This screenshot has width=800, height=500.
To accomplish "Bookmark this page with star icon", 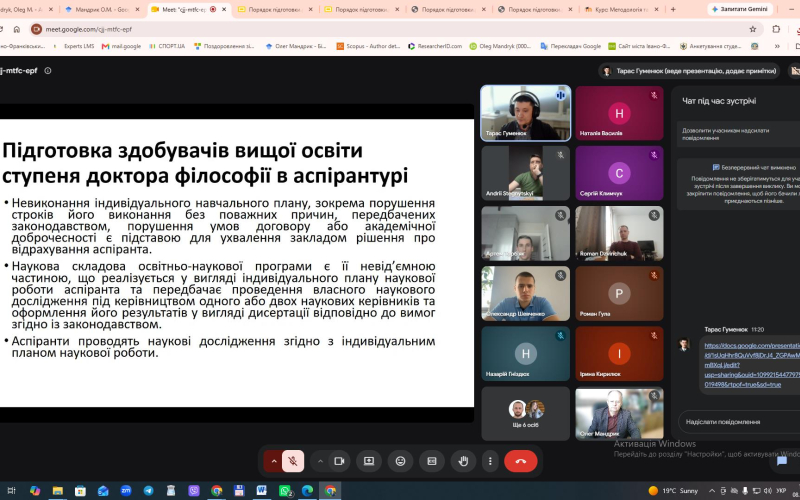I will [x=753, y=29].
